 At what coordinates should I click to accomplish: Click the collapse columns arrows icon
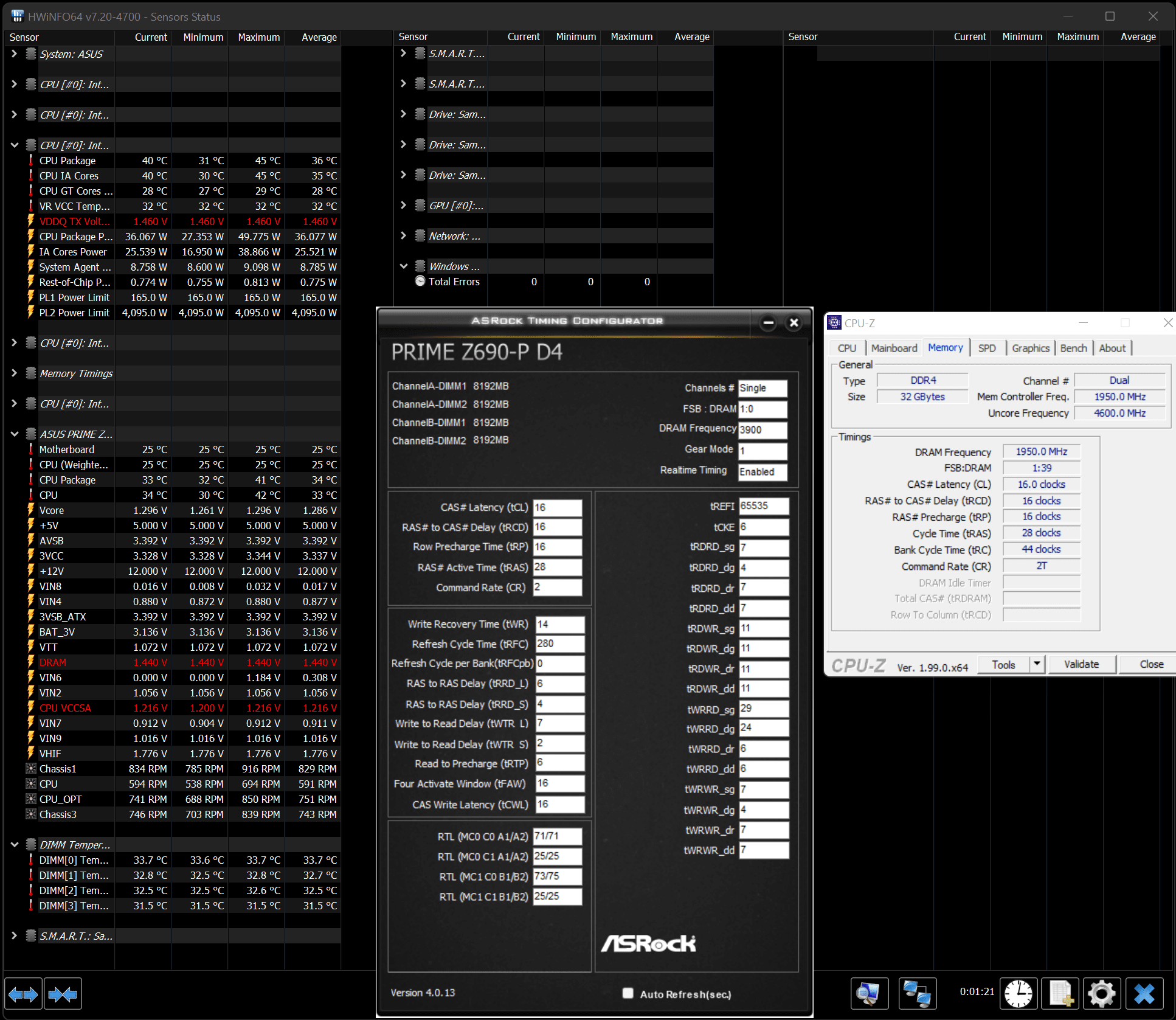click(x=63, y=994)
